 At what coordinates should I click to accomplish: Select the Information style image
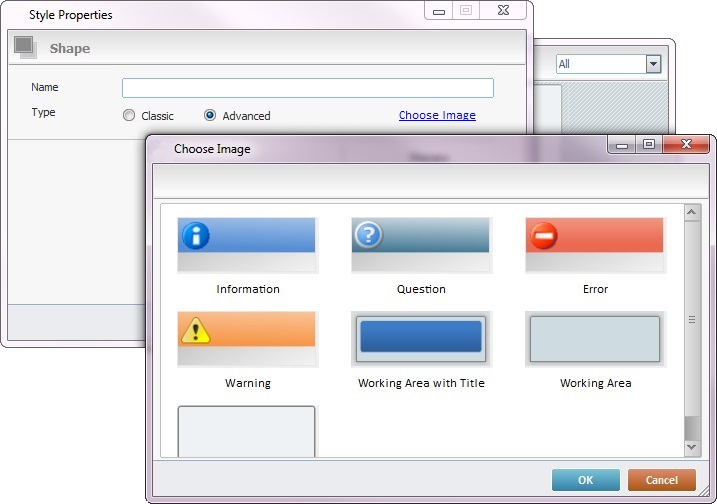(247, 245)
